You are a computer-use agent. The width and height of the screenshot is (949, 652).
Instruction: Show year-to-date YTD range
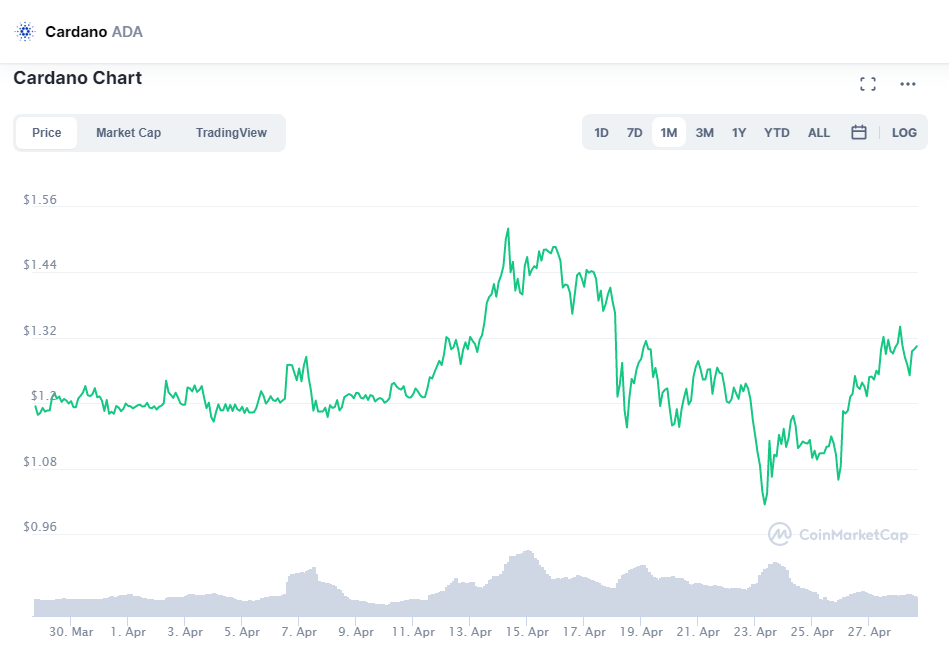777,132
